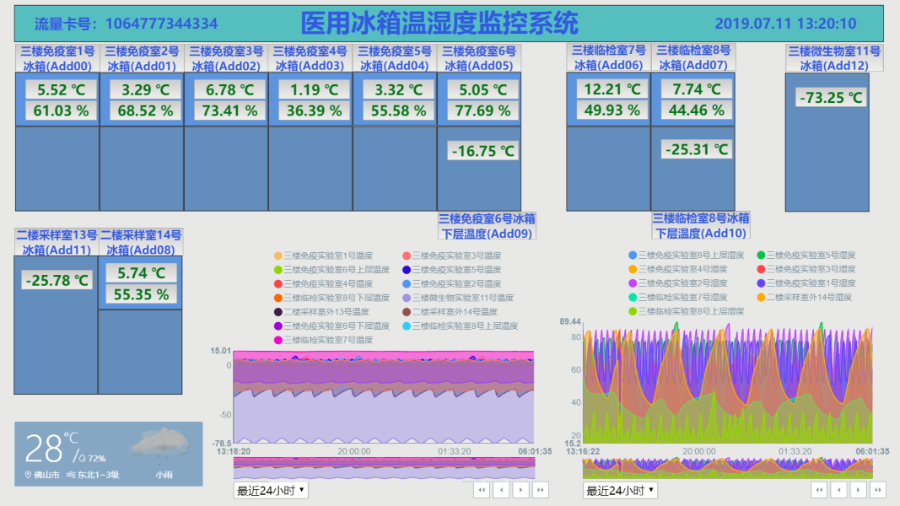The image size is (900, 506).
Task: Toggle 三楼免疫实验室4号湿度 legend series
Action: click(x=678, y=269)
